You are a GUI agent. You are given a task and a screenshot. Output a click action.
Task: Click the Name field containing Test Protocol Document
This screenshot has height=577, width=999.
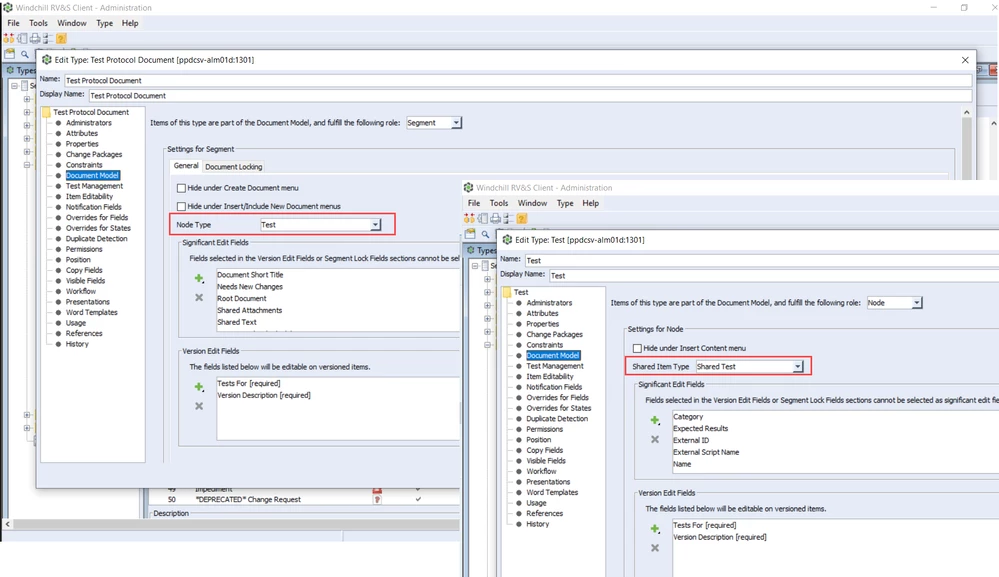(517, 80)
